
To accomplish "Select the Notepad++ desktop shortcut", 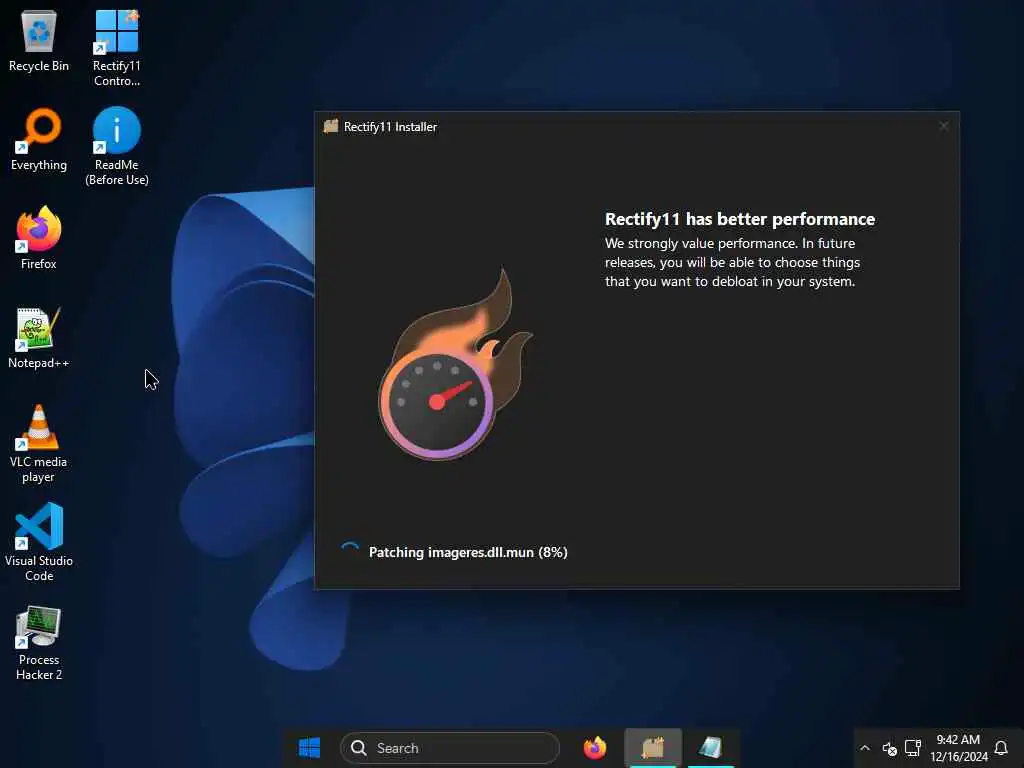I will pyautogui.click(x=39, y=338).
